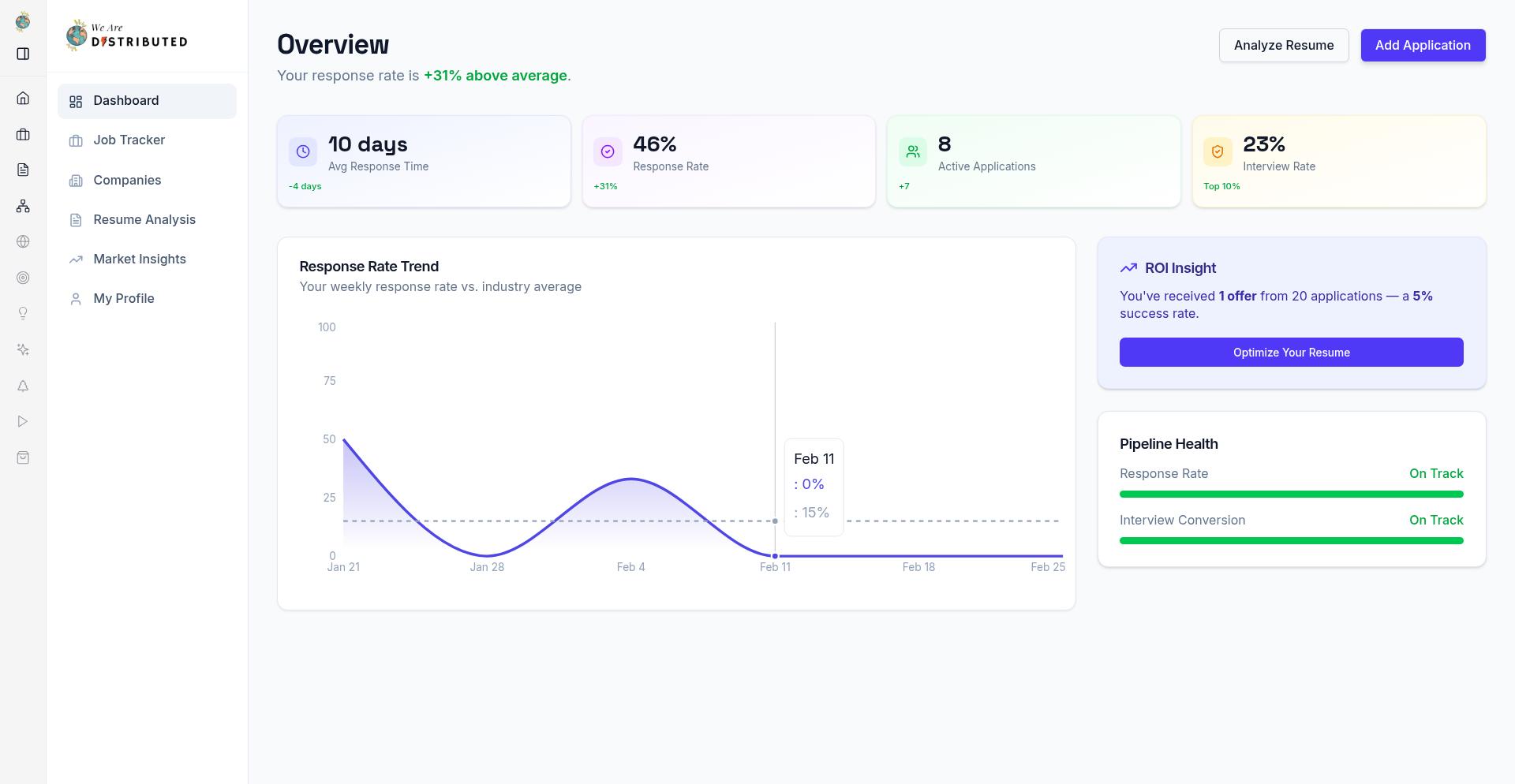Toggle the sidebar panel collapse icon

pyautogui.click(x=23, y=54)
